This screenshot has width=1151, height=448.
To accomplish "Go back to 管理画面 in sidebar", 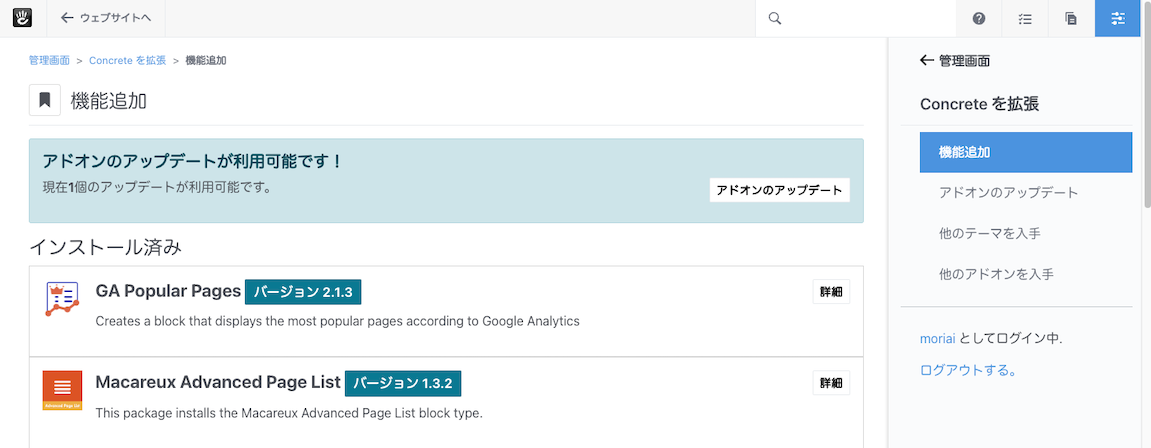I will point(955,60).
